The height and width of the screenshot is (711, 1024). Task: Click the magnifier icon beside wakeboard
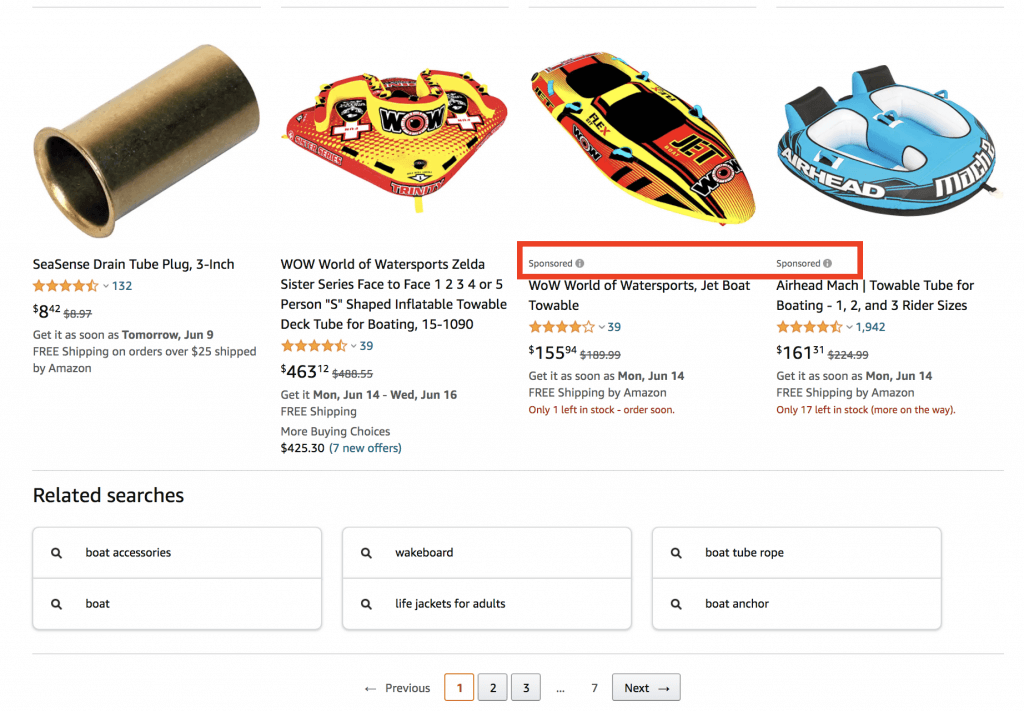(367, 552)
